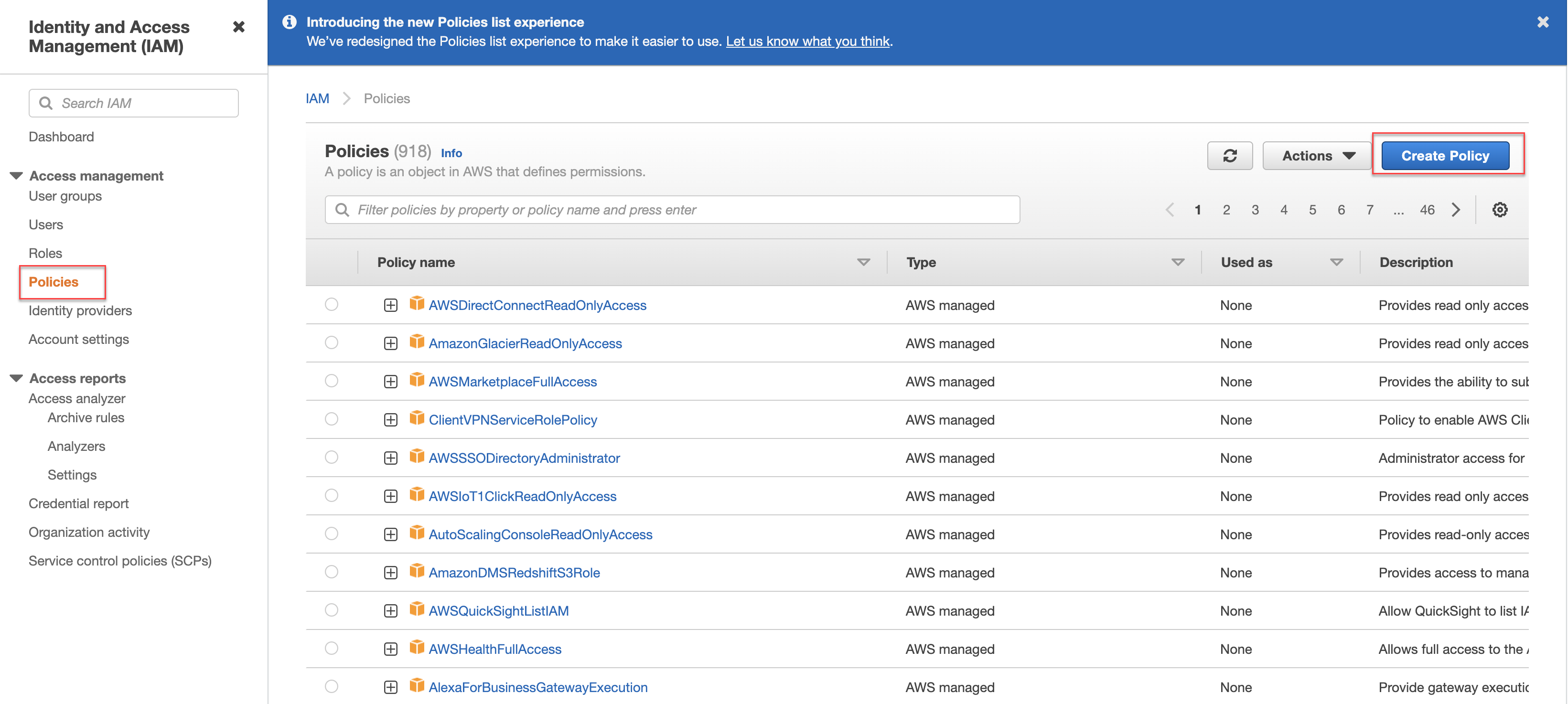
Task: Click the policy icon for AmazonGlacierReadOnlyAccess
Action: pyautogui.click(x=416, y=342)
